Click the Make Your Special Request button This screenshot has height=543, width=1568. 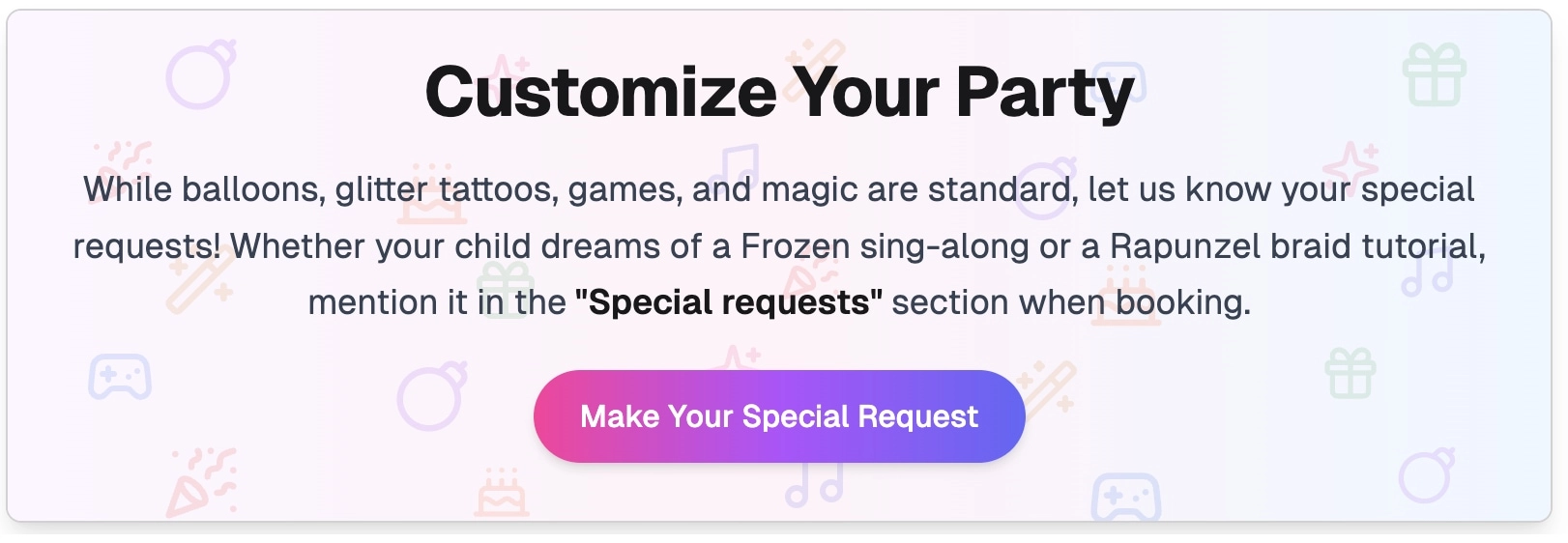[778, 416]
